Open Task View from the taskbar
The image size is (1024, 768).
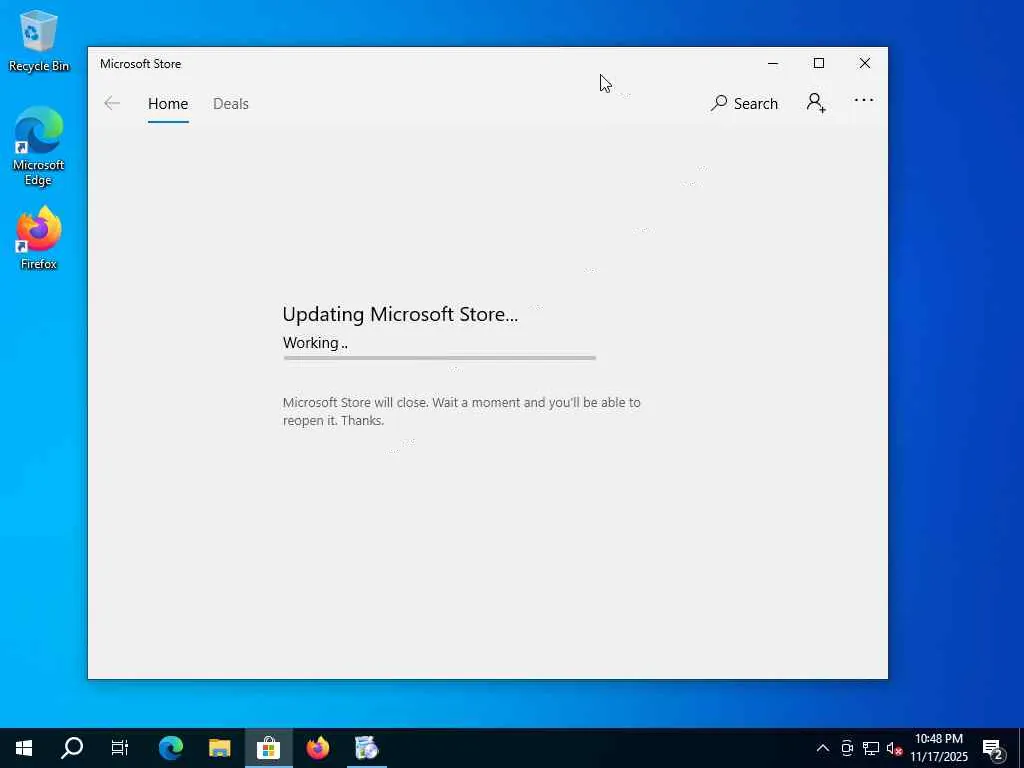(x=120, y=748)
